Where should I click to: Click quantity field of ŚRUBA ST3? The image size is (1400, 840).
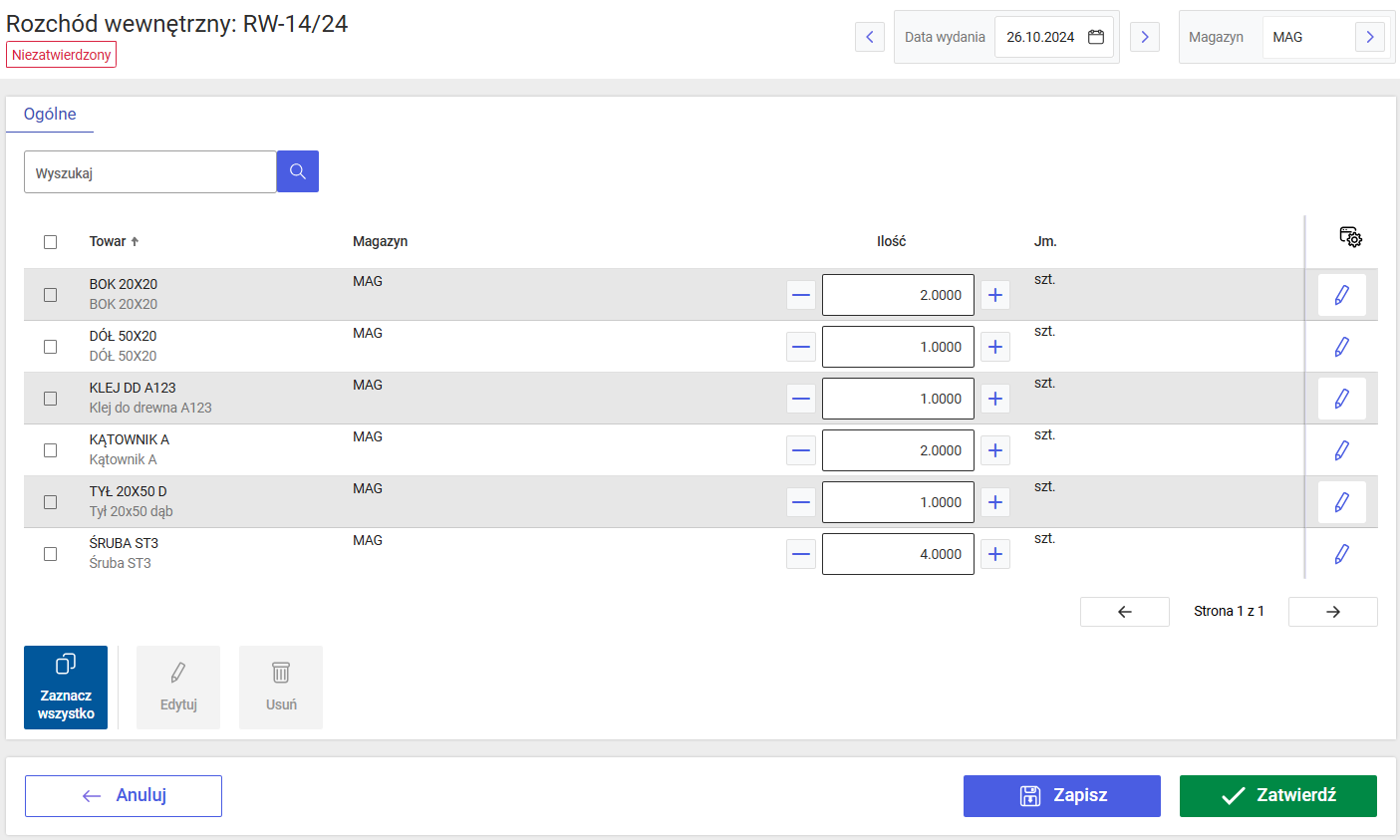point(898,554)
